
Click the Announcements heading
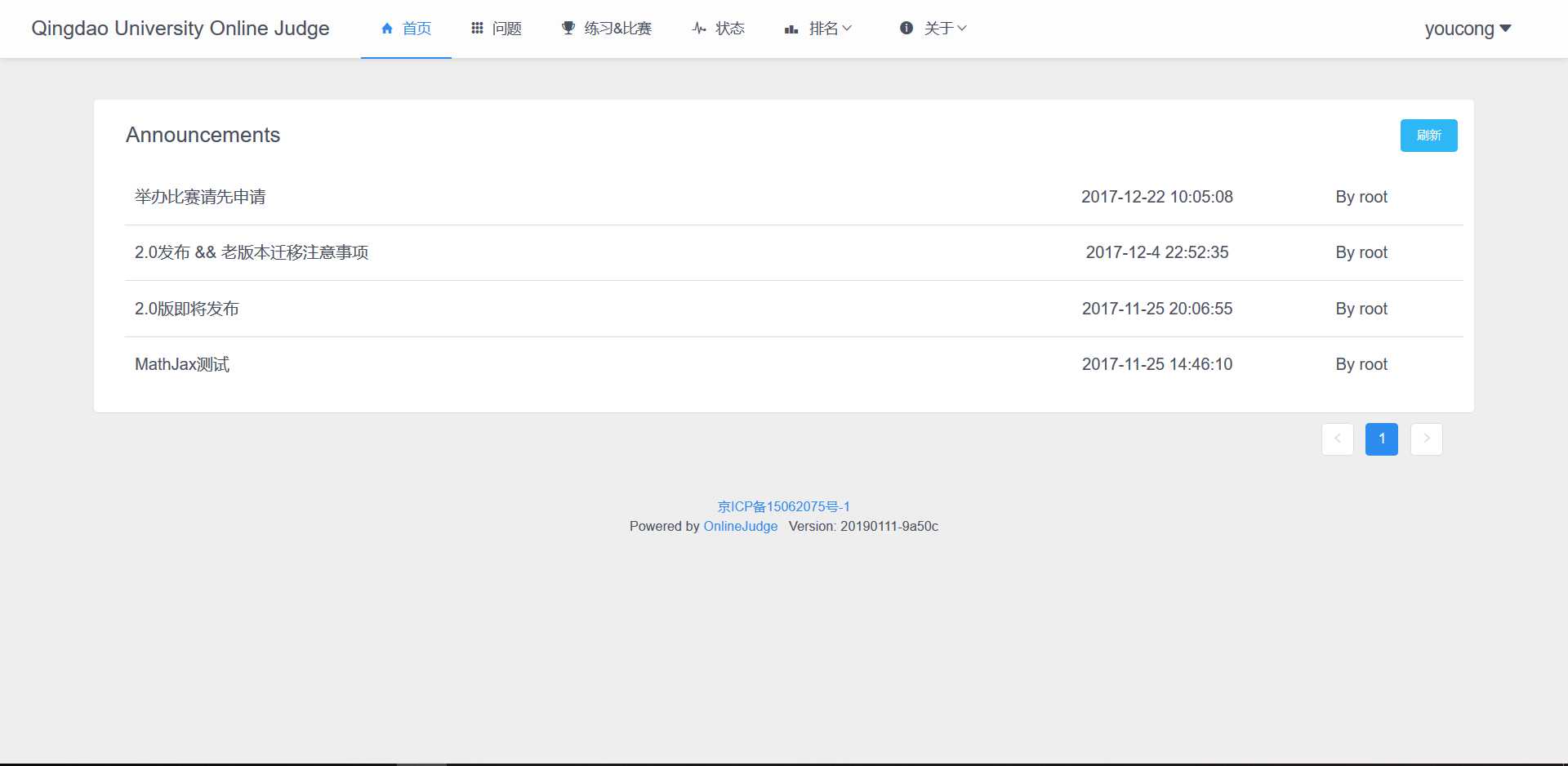click(x=203, y=135)
